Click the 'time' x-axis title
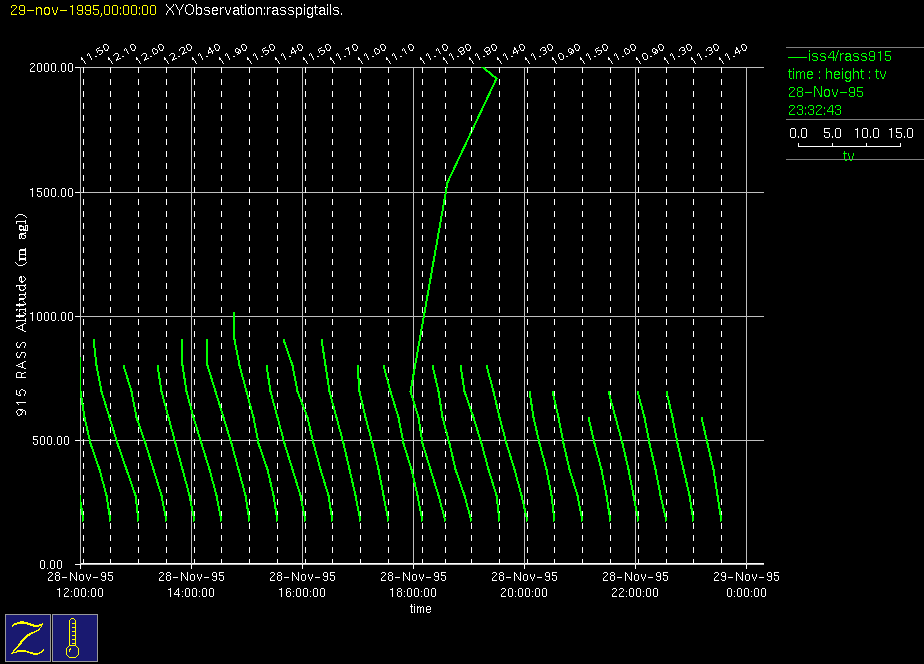The width and height of the screenshot is (924, 664). pos(420,609)
